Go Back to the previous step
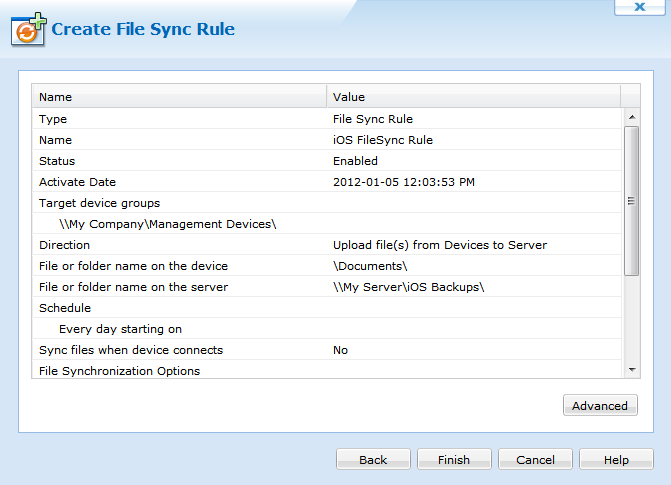 [373, 460]
